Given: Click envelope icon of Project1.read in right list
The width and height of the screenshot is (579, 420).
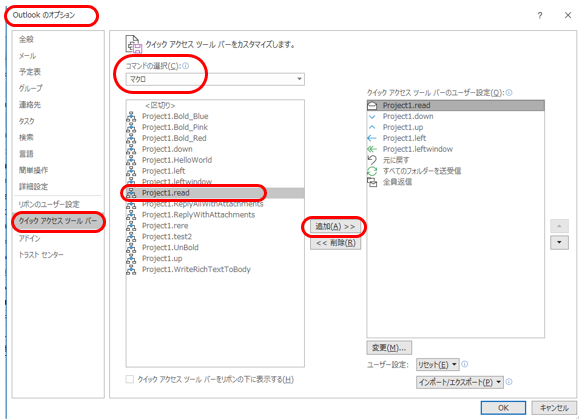Looking at the screenshot, I should point(372,106).
